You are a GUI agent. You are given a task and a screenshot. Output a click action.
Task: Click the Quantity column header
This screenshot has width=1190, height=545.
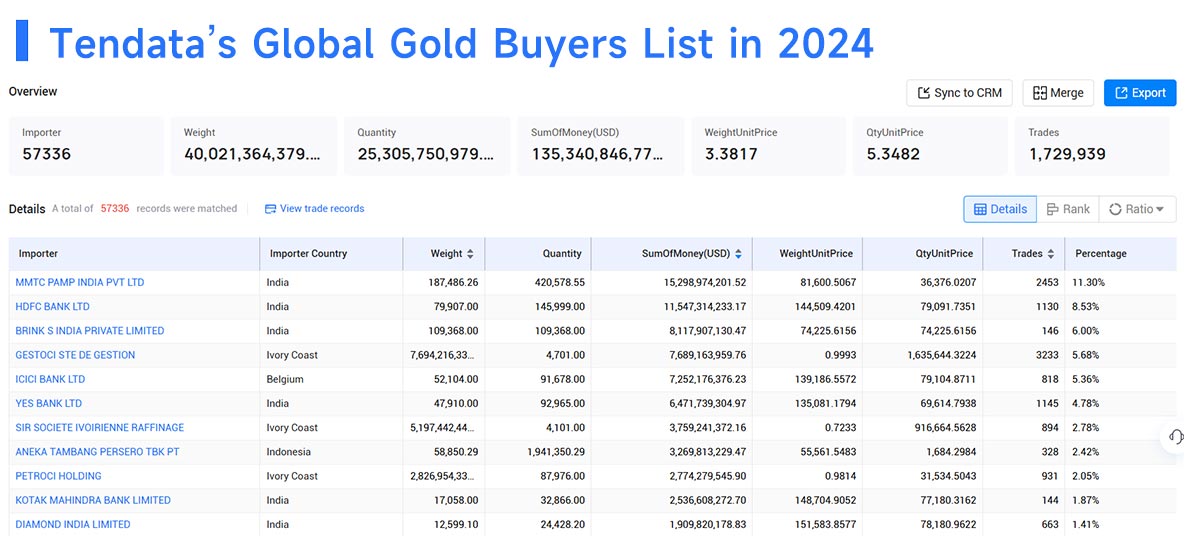pyautogui.click(x=538, y=254)
